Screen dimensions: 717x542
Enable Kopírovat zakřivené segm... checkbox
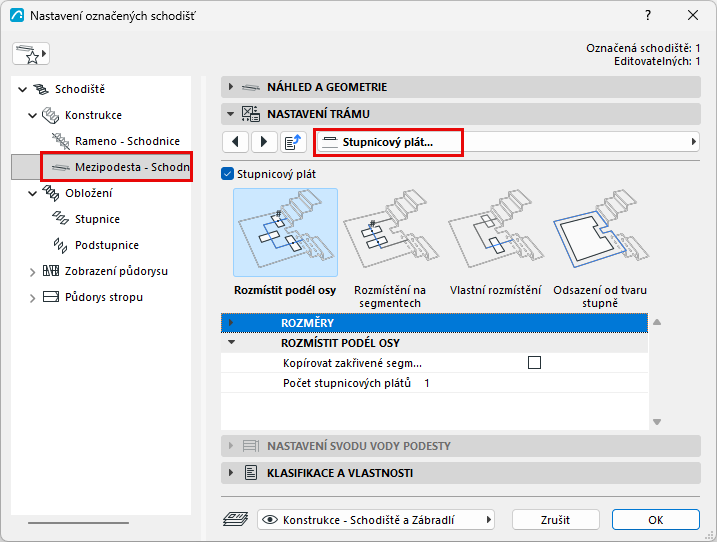tap(534, 363)
